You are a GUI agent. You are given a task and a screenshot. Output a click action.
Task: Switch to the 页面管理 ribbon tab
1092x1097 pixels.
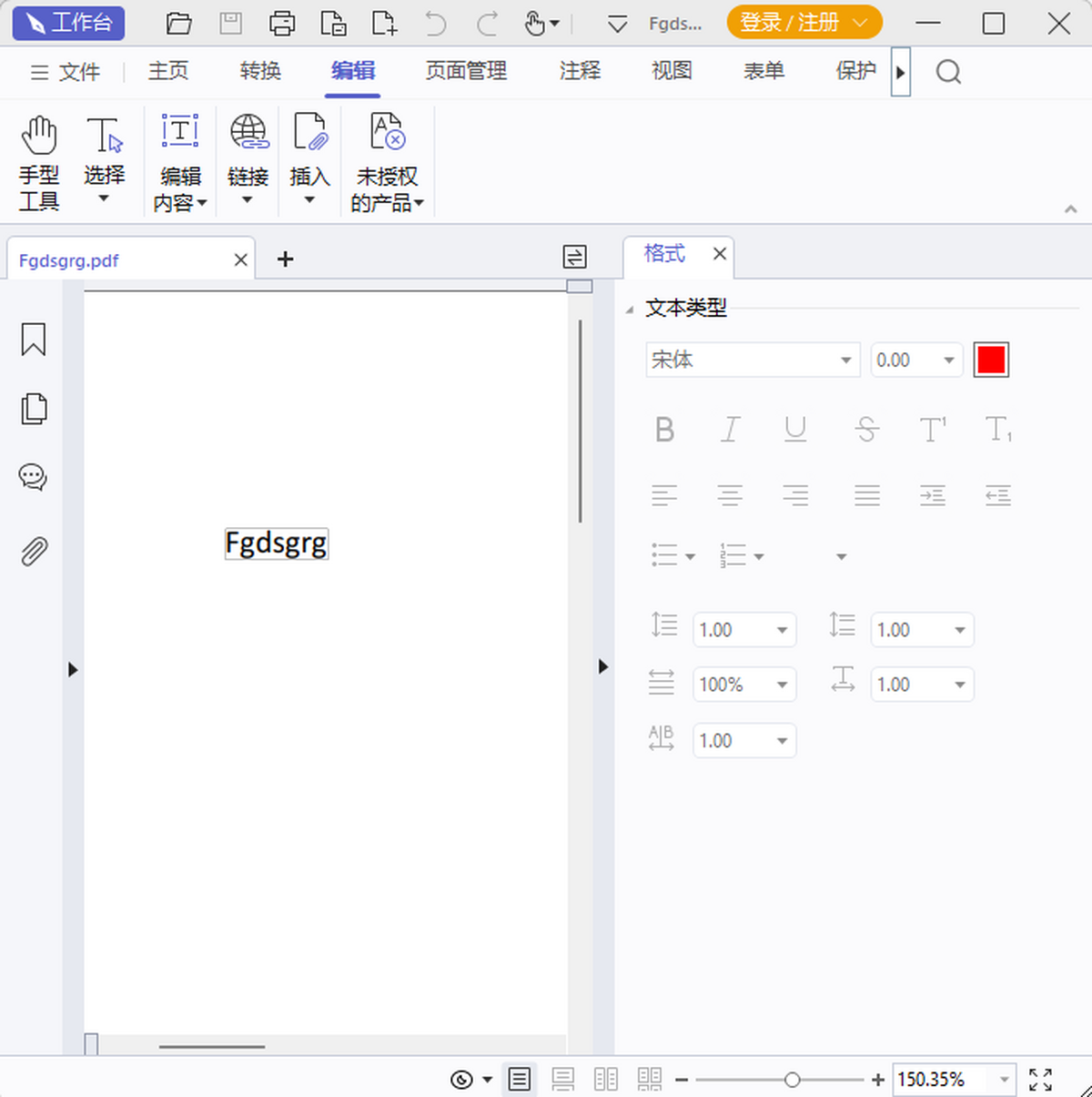[x=465, y=71]
